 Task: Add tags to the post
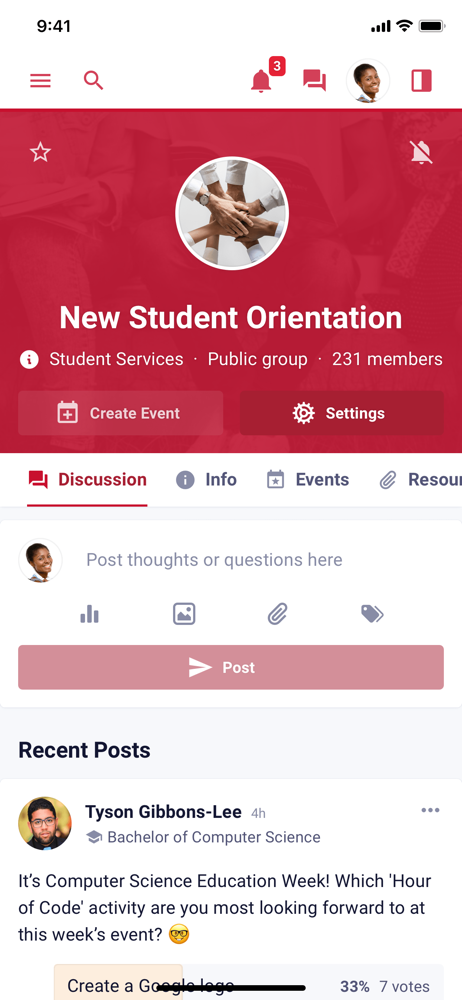click(x=372, y=614)
